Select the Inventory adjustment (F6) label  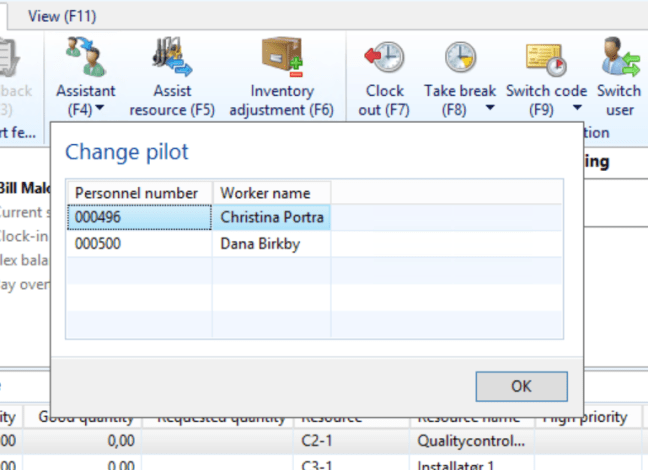(x=282, y=100)
